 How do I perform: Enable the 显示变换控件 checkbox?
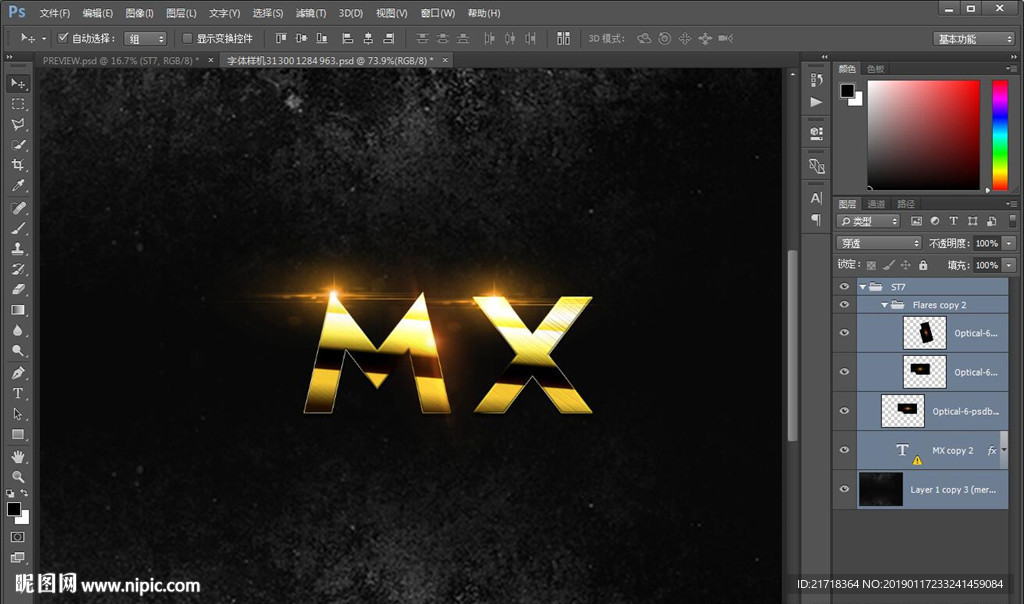pyautogui.click(x=187, y=38)
